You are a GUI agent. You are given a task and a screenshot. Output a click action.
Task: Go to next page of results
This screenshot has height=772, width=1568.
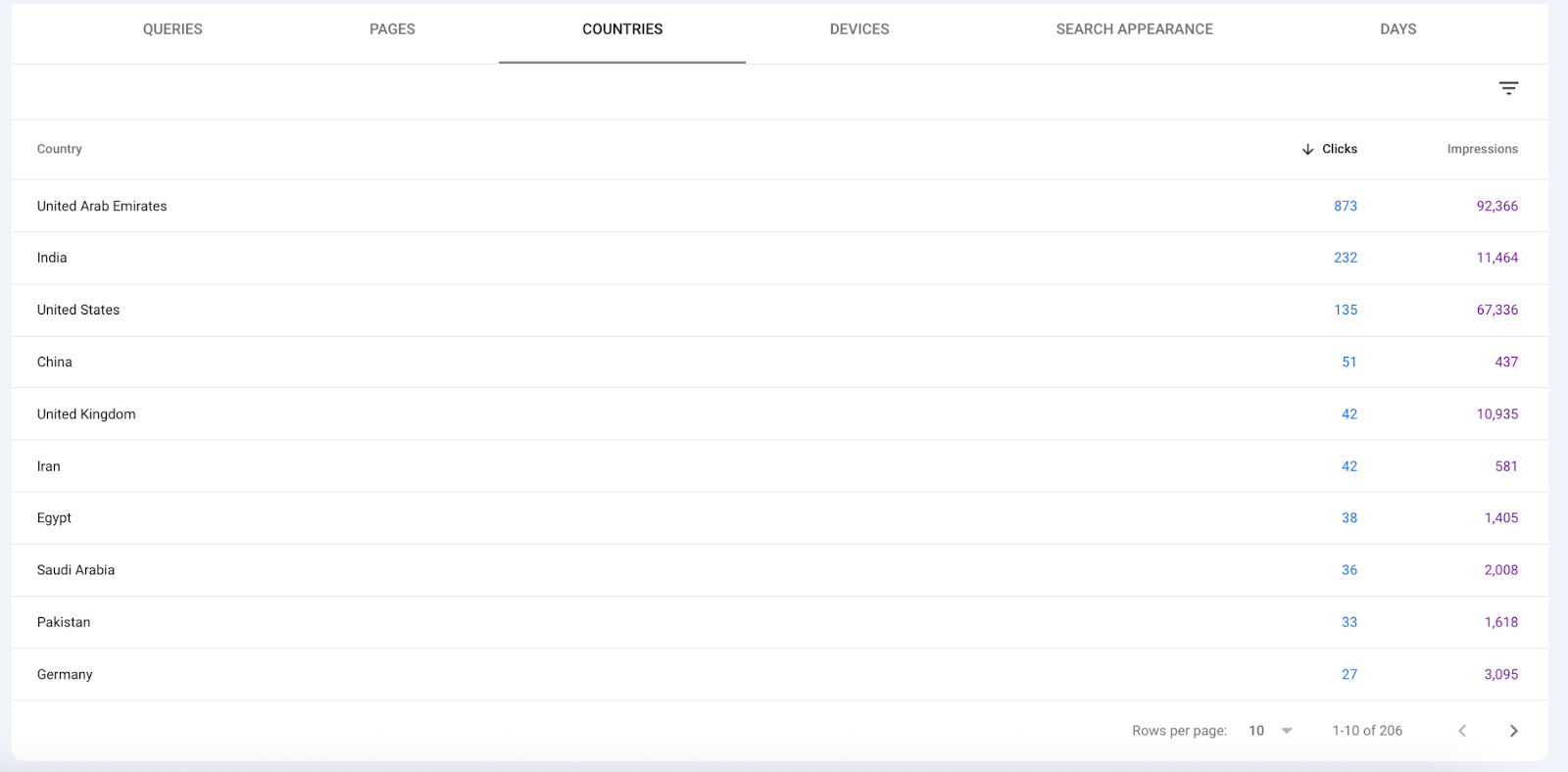pyautogui.click(x=1513, y=731)
